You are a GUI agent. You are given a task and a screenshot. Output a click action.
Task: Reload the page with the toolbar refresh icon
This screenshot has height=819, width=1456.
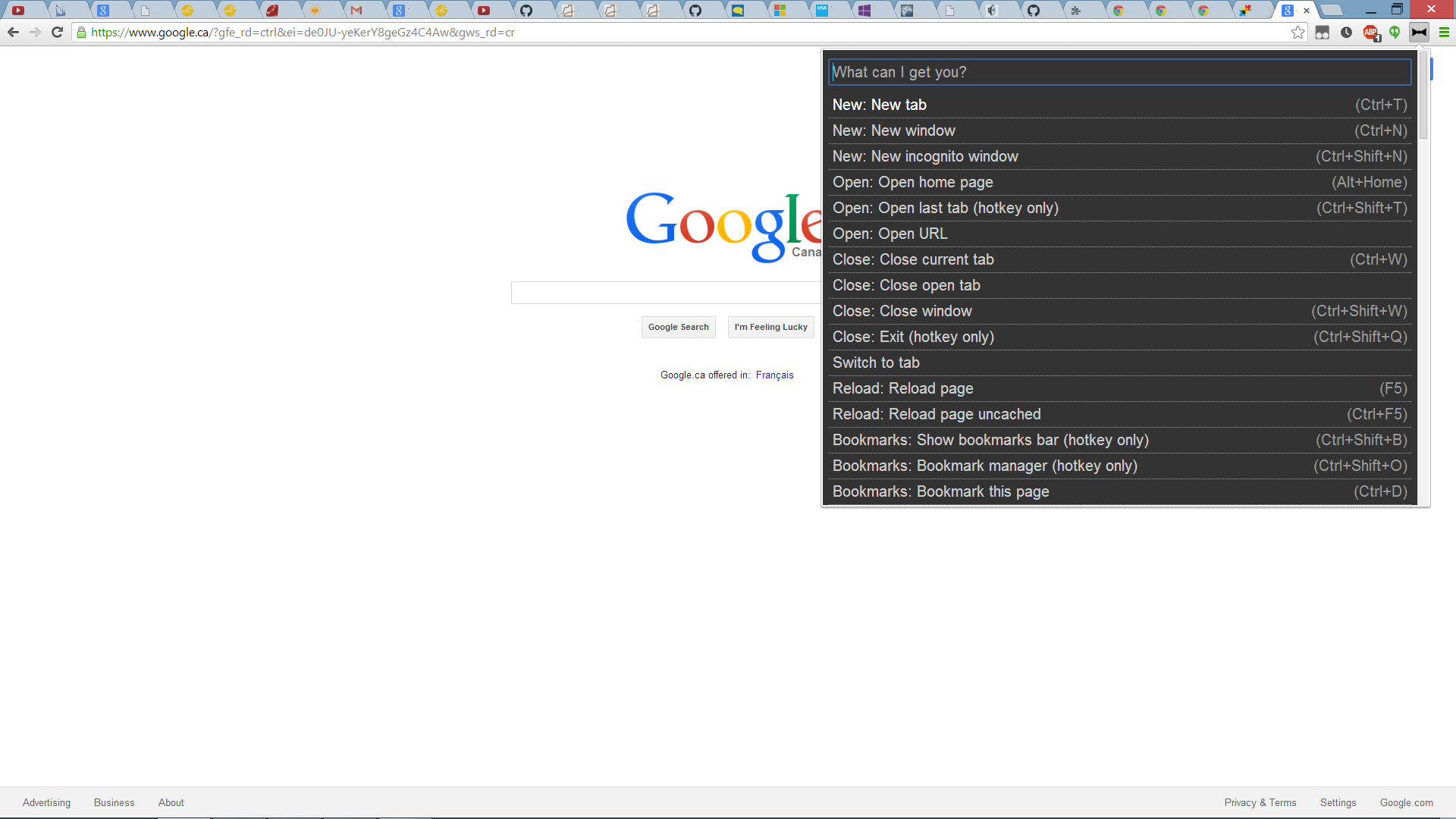[57, 33]
